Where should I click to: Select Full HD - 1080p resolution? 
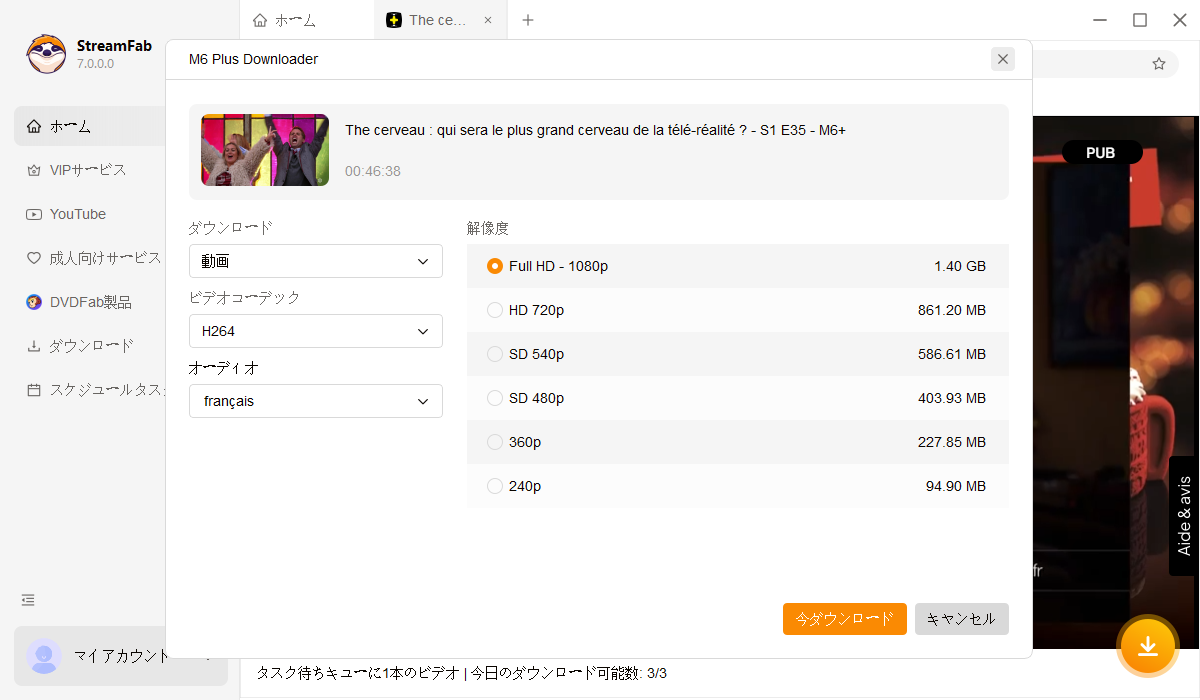point(495,266)
